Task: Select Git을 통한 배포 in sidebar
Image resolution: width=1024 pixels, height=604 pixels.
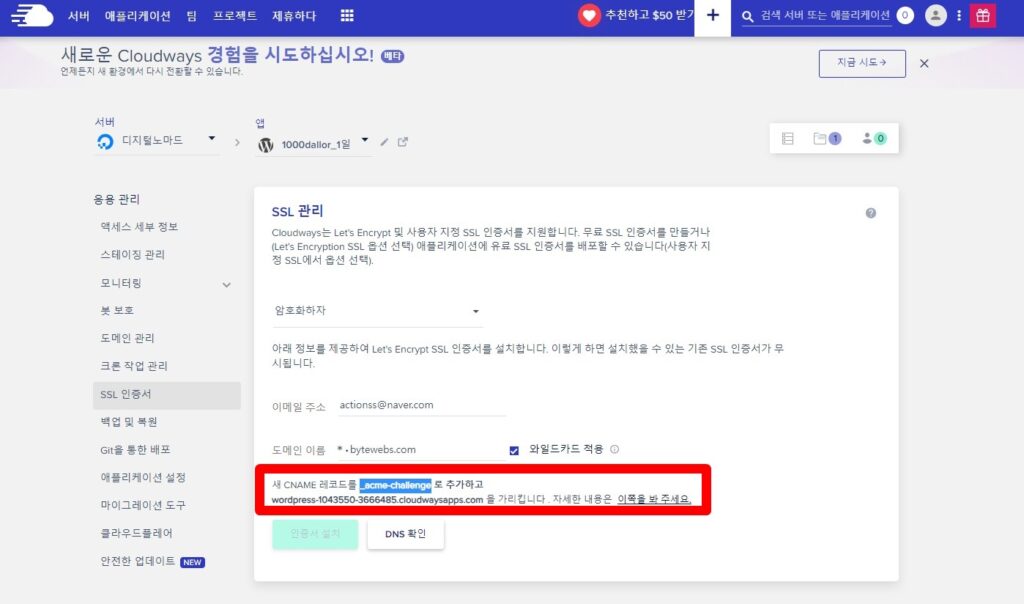Action: click(x=135, y=450)
